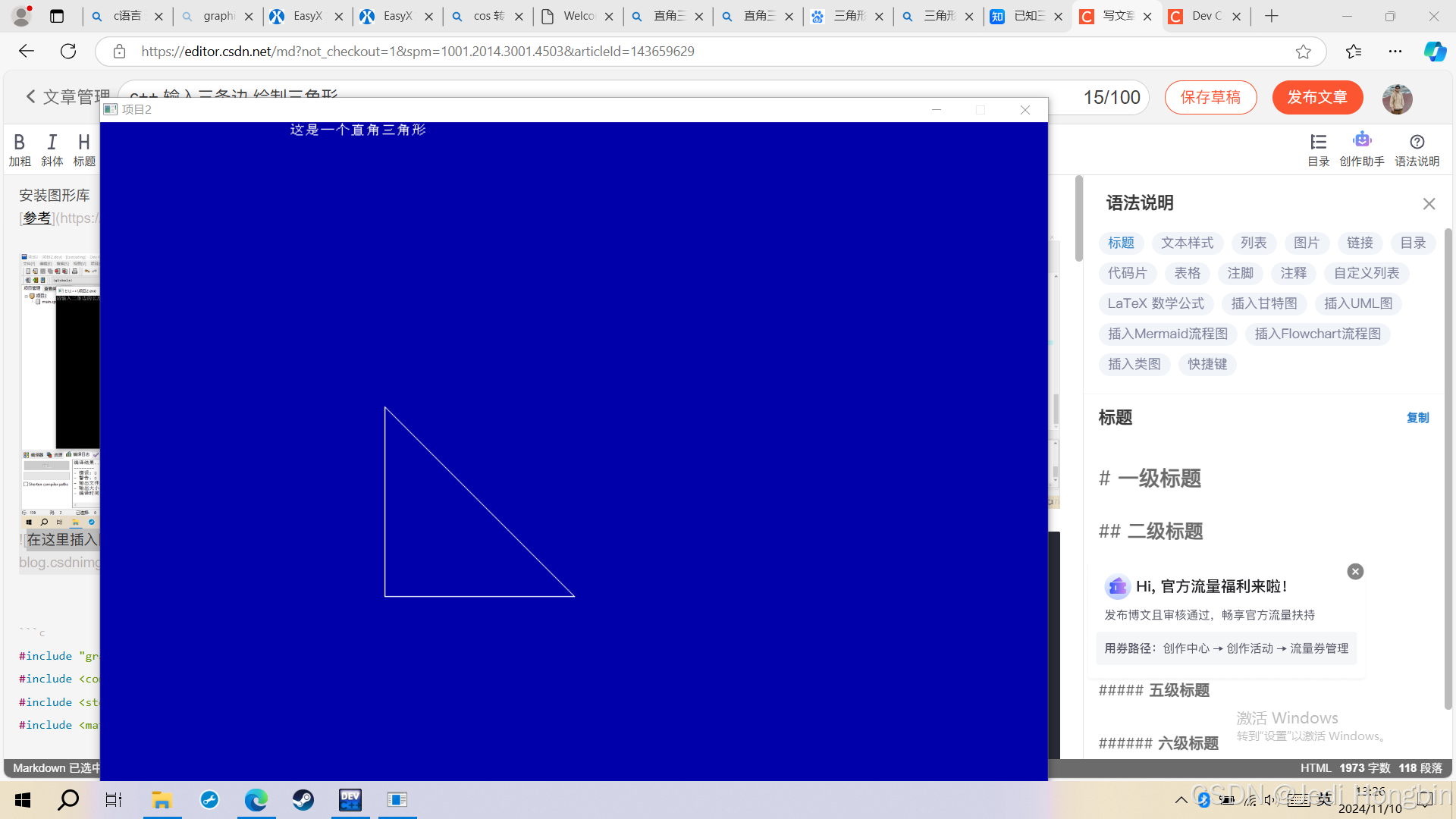Add this page to favorites with the star
This screenshot has height=819, width=1456.
pyautogui.click(x=1303, y=52)
